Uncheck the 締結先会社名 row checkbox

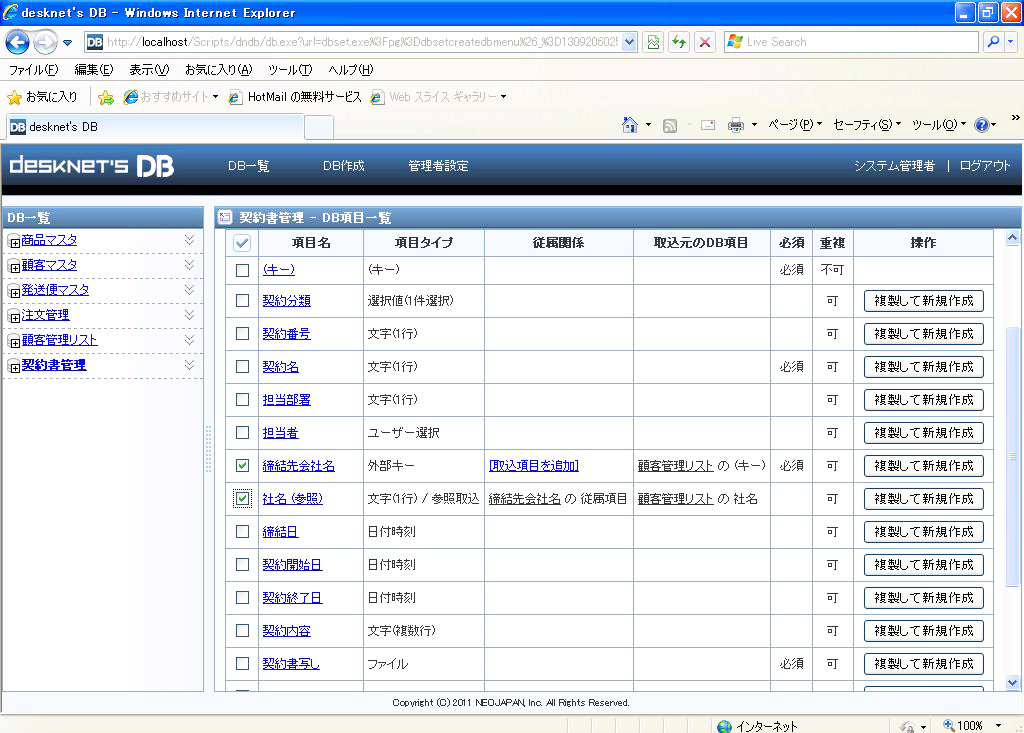coord(242,466)
